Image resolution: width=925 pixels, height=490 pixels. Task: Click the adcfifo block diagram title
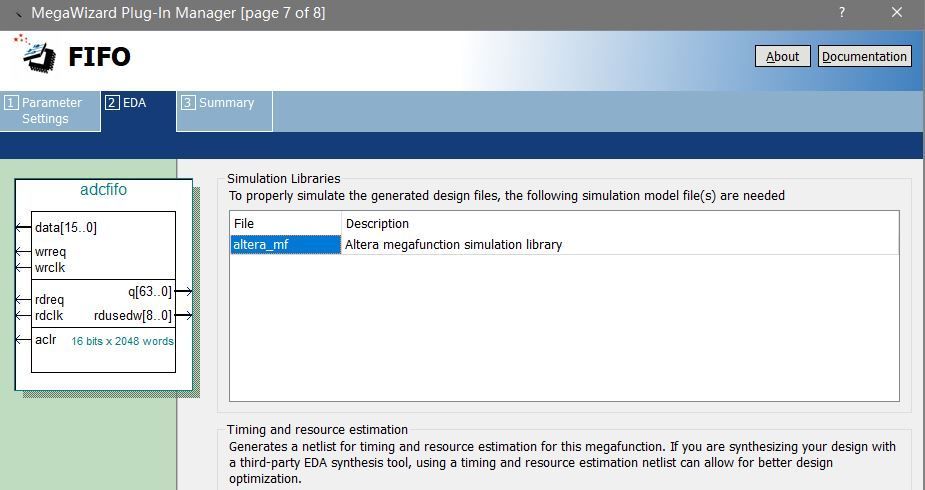103,190
